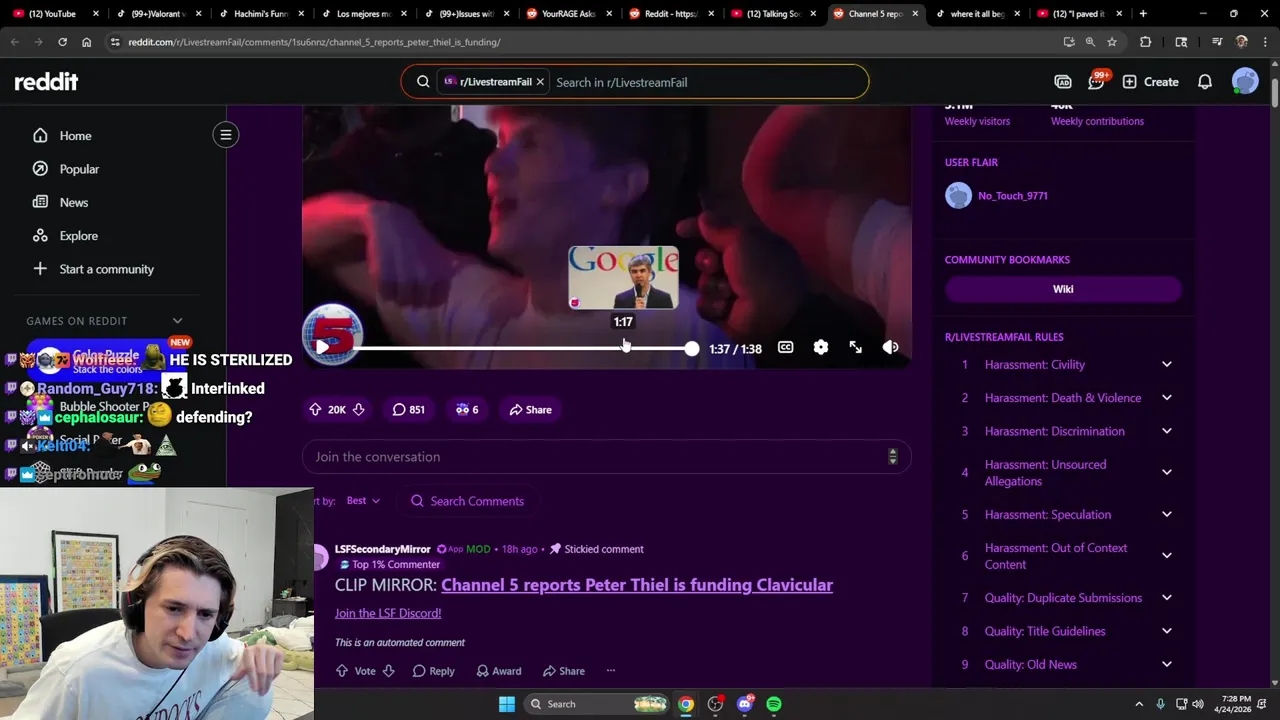The width and height of the screenshot is (1280, 720).
Task: Reload the page
Action: click(62, 42)
